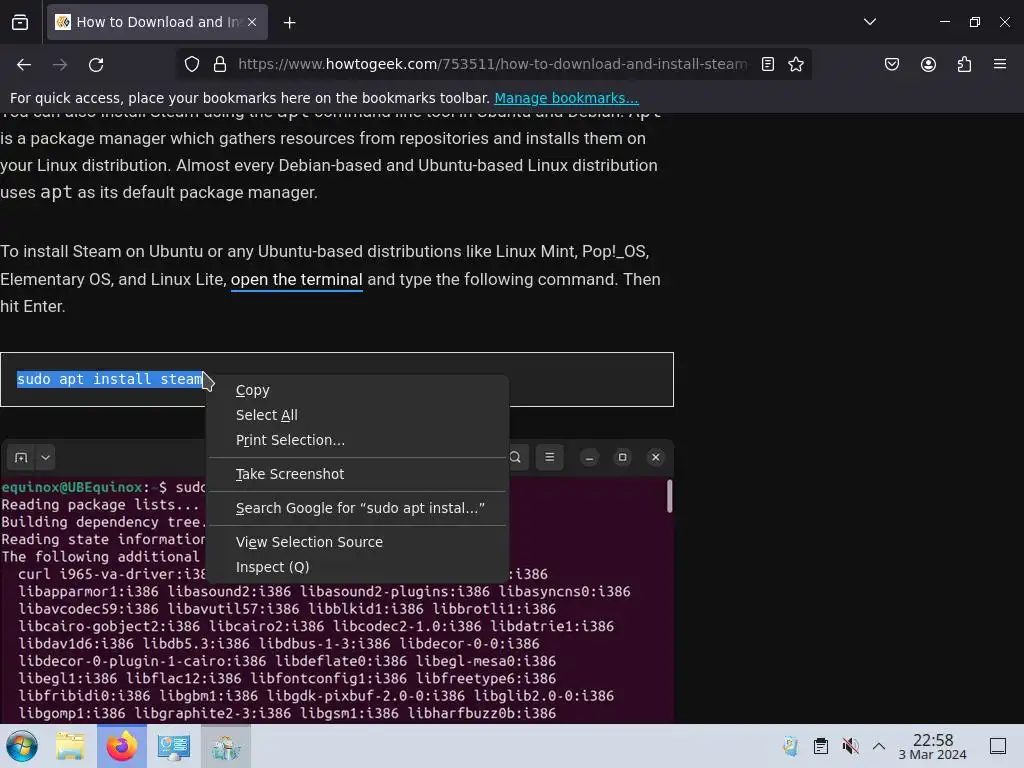Click the show desktop button
This screenshot has height=768, width=1024.
click(x=998, y=746)
